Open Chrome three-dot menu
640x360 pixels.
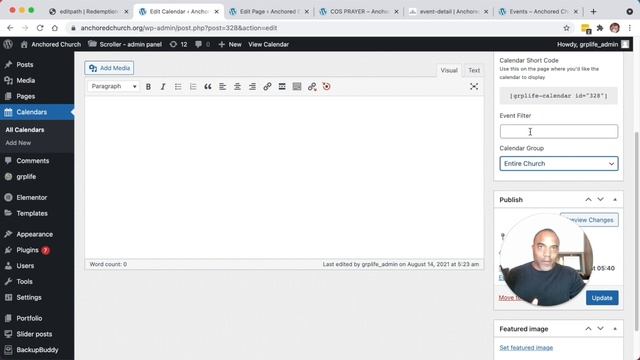[630, 28]
